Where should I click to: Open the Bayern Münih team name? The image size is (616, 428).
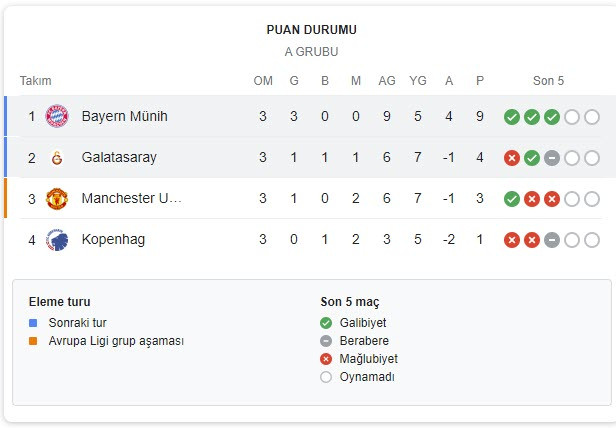tap(125, 116)
